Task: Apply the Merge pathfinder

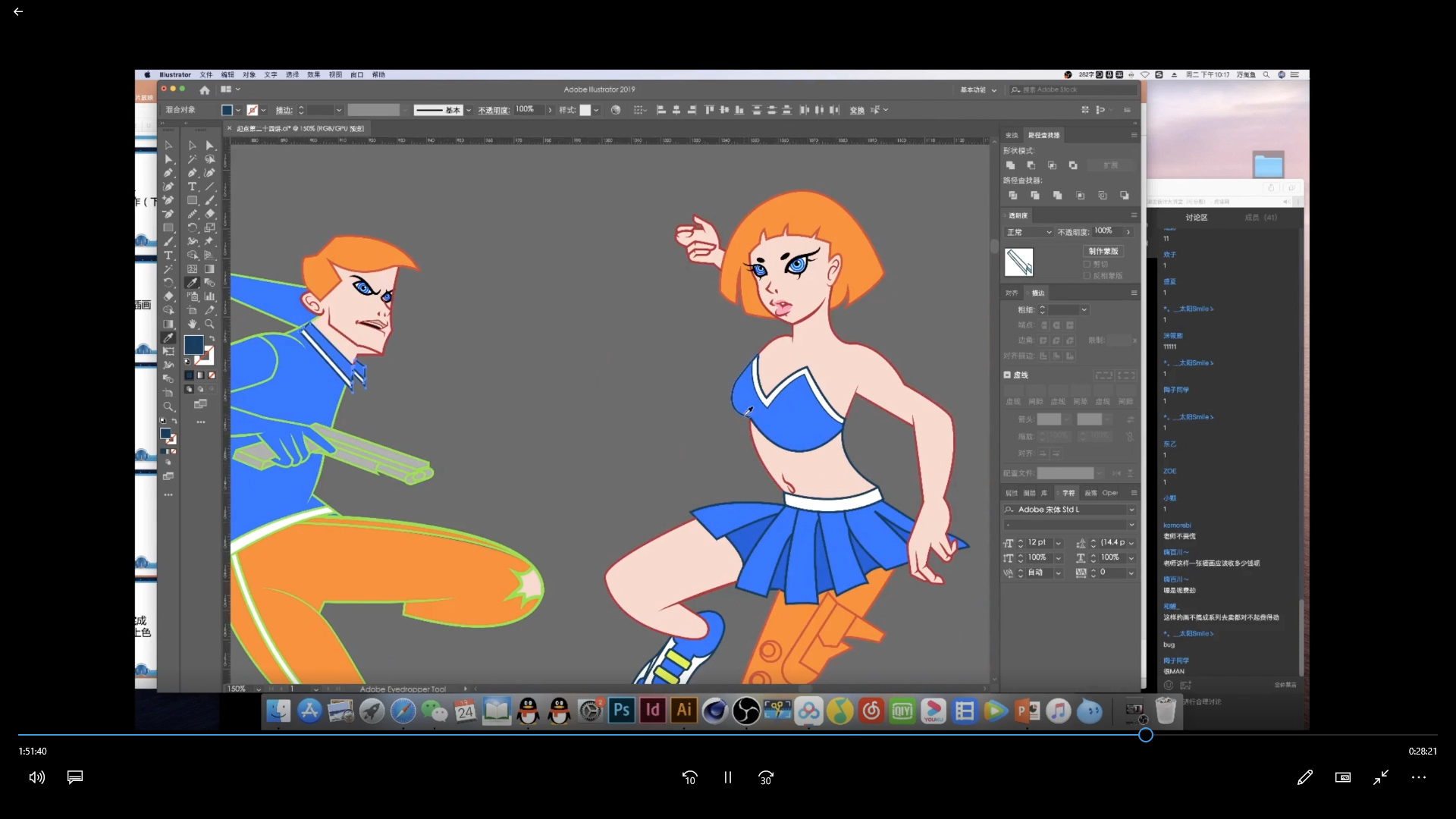Action: [x=1057, y=196]
